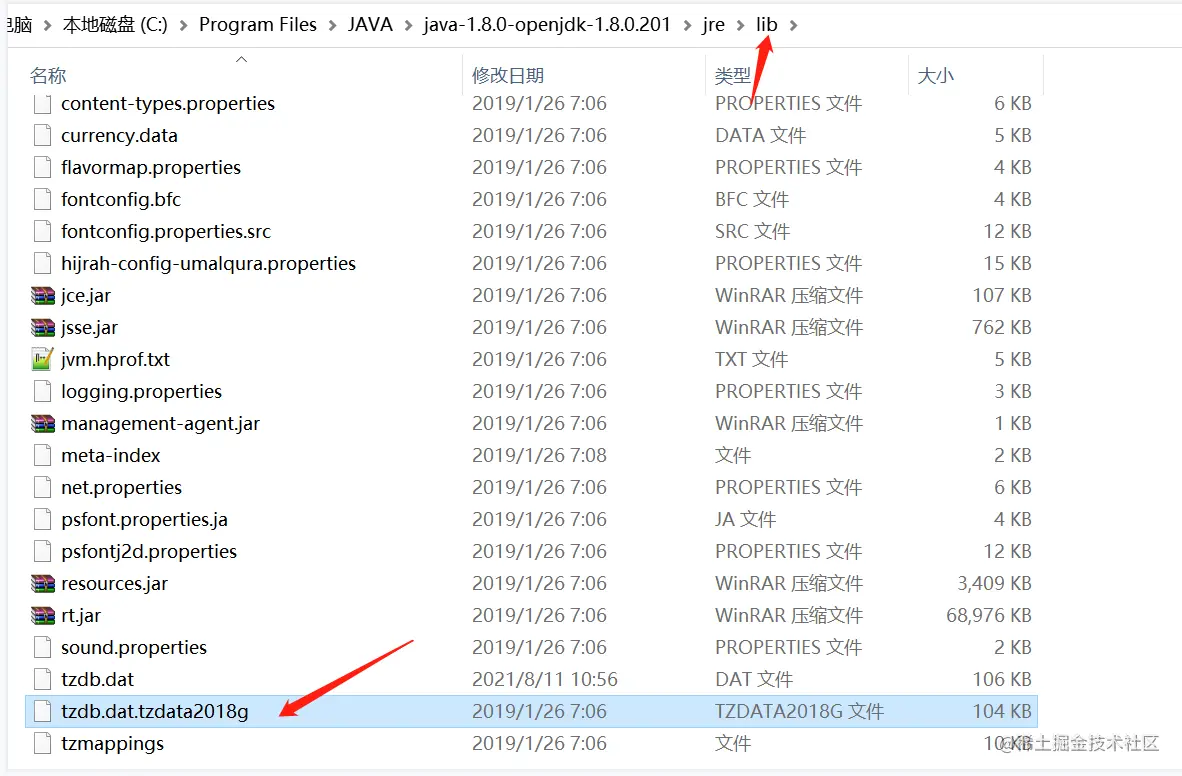
Task: Select file name tzmappings
Action: 112,744
